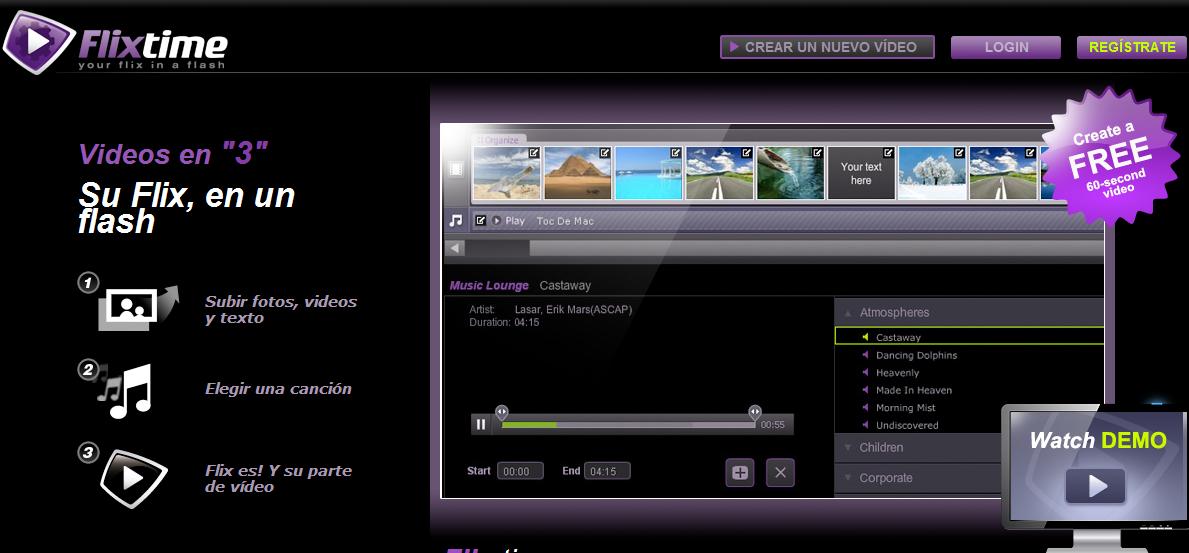Click the 'Toc De Mac' track name
The height and width of the screenshot is (553, 1189).
click(x=565, y=221)
